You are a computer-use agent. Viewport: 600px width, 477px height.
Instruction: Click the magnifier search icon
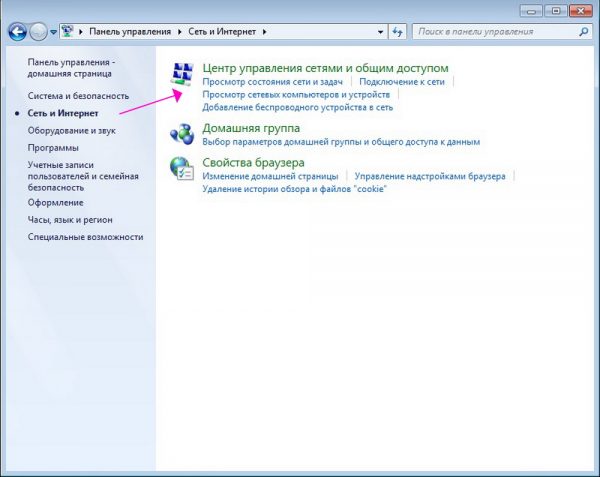click(584, 32)
